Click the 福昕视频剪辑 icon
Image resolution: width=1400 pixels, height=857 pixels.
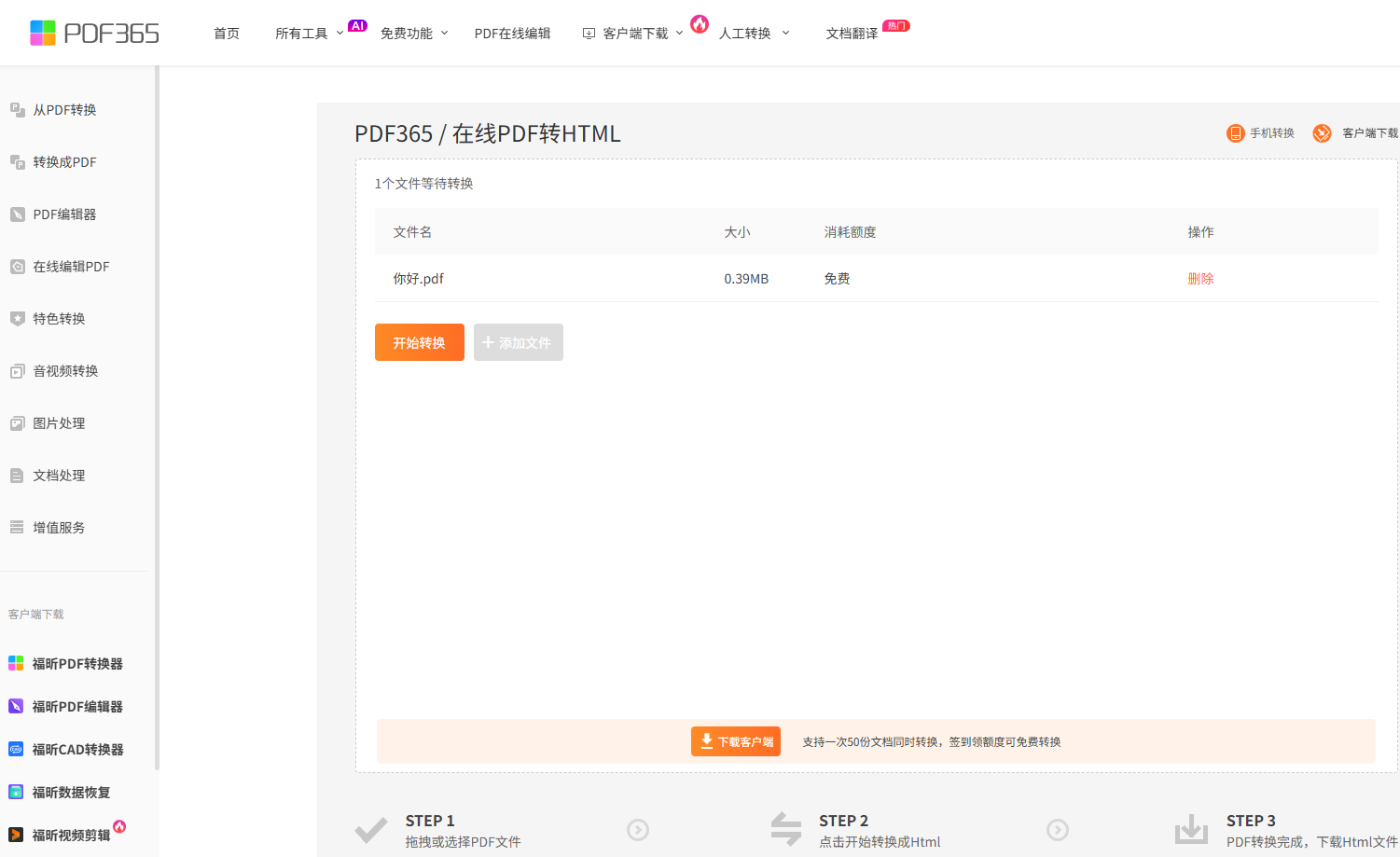[16, 836]
